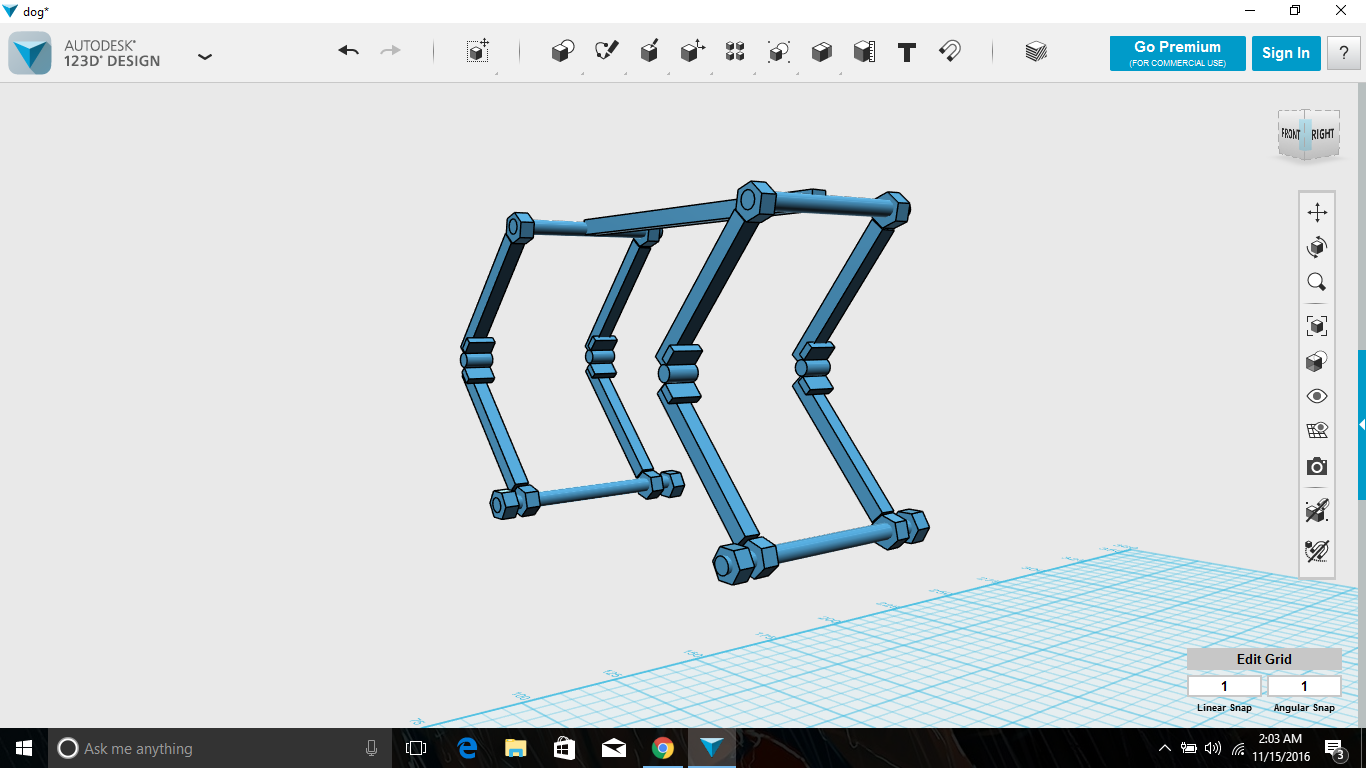Click the Fit view icon

(x=1317, y=326)
